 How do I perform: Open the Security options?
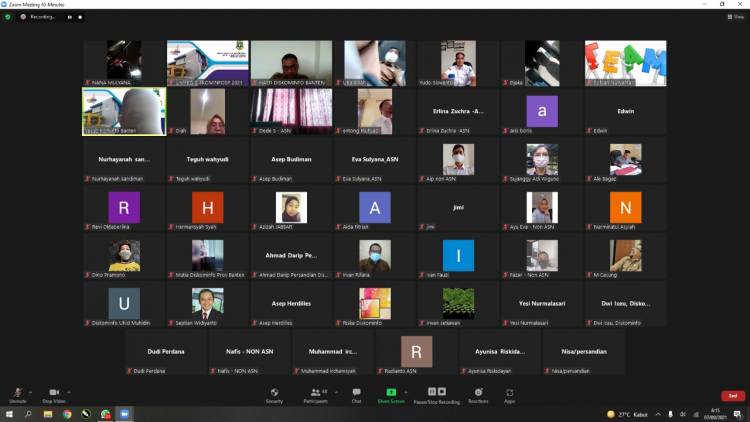(274, 393)
